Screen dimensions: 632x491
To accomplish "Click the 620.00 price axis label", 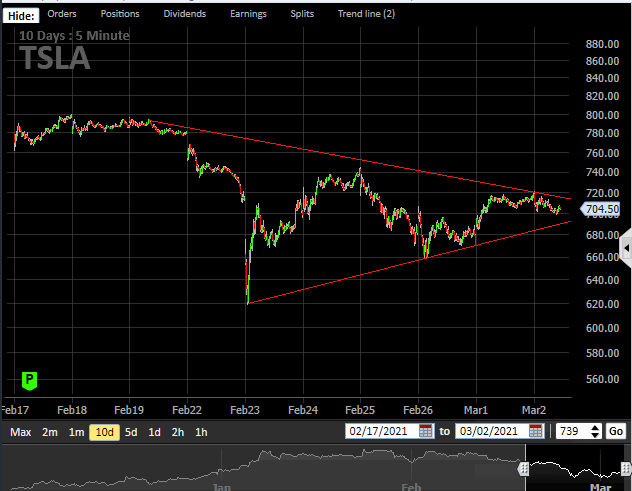I will (x=602, y=304).
